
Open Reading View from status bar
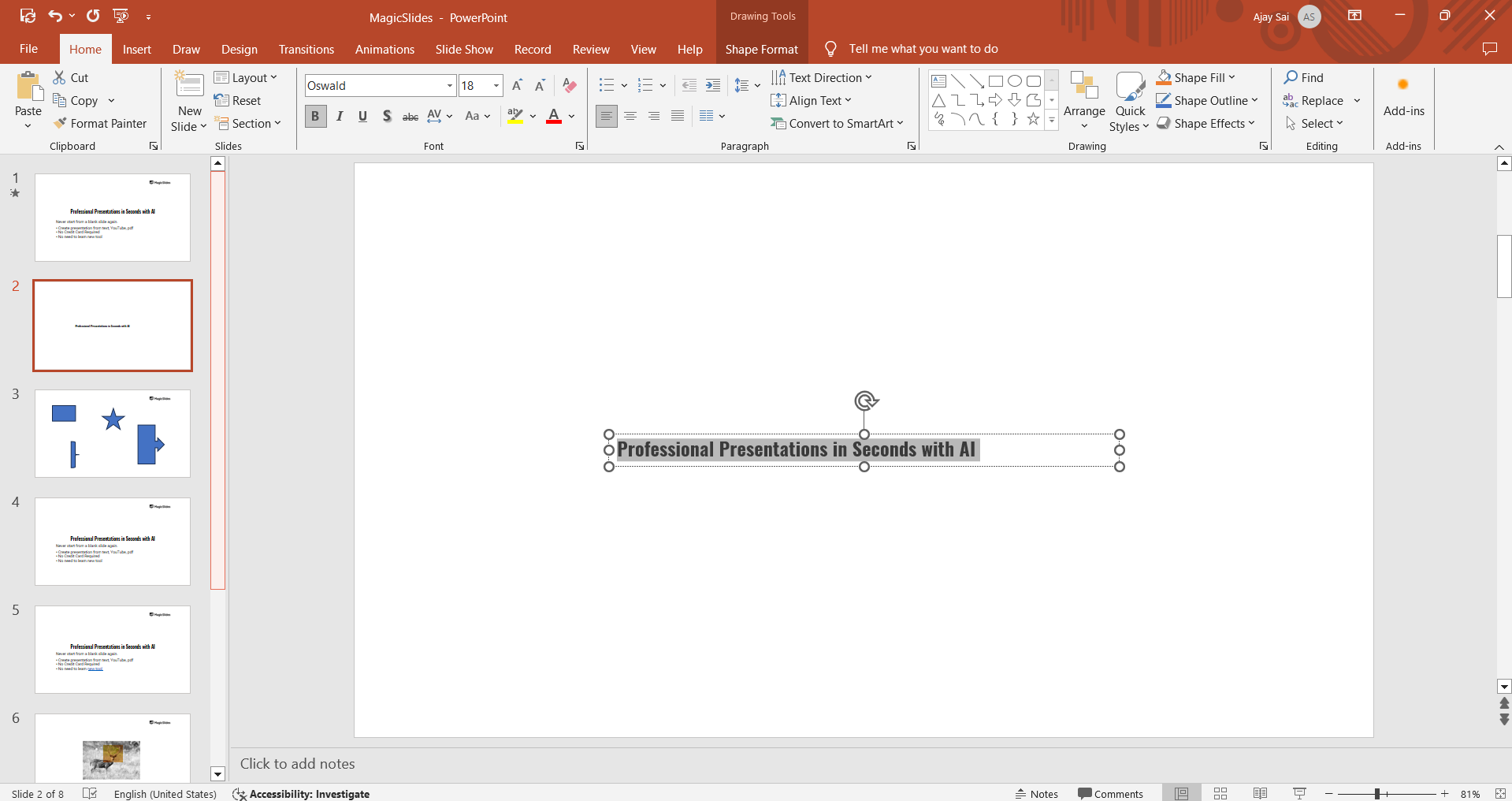pos(1260,793)
